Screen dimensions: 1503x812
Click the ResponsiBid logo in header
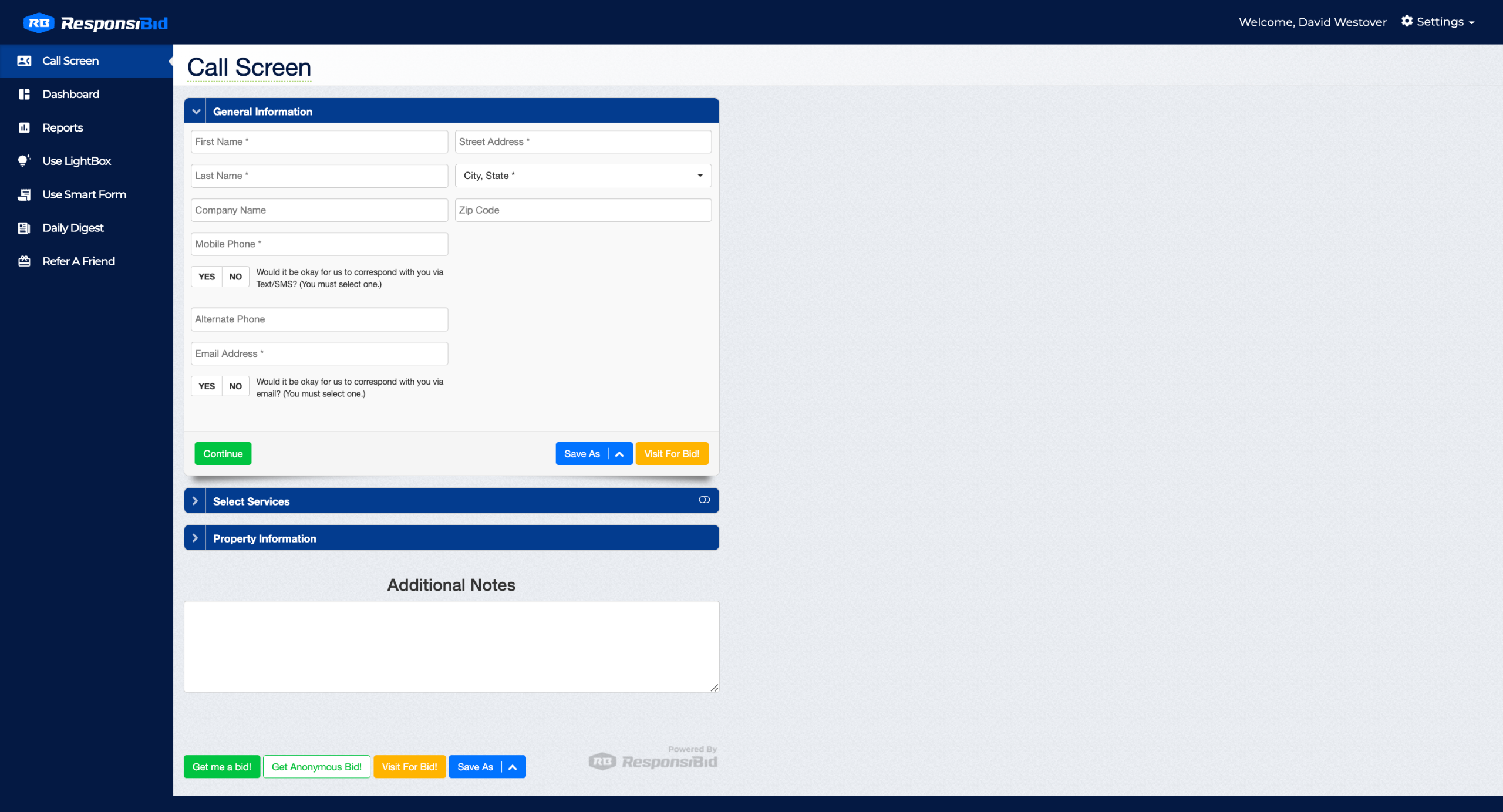96,23
